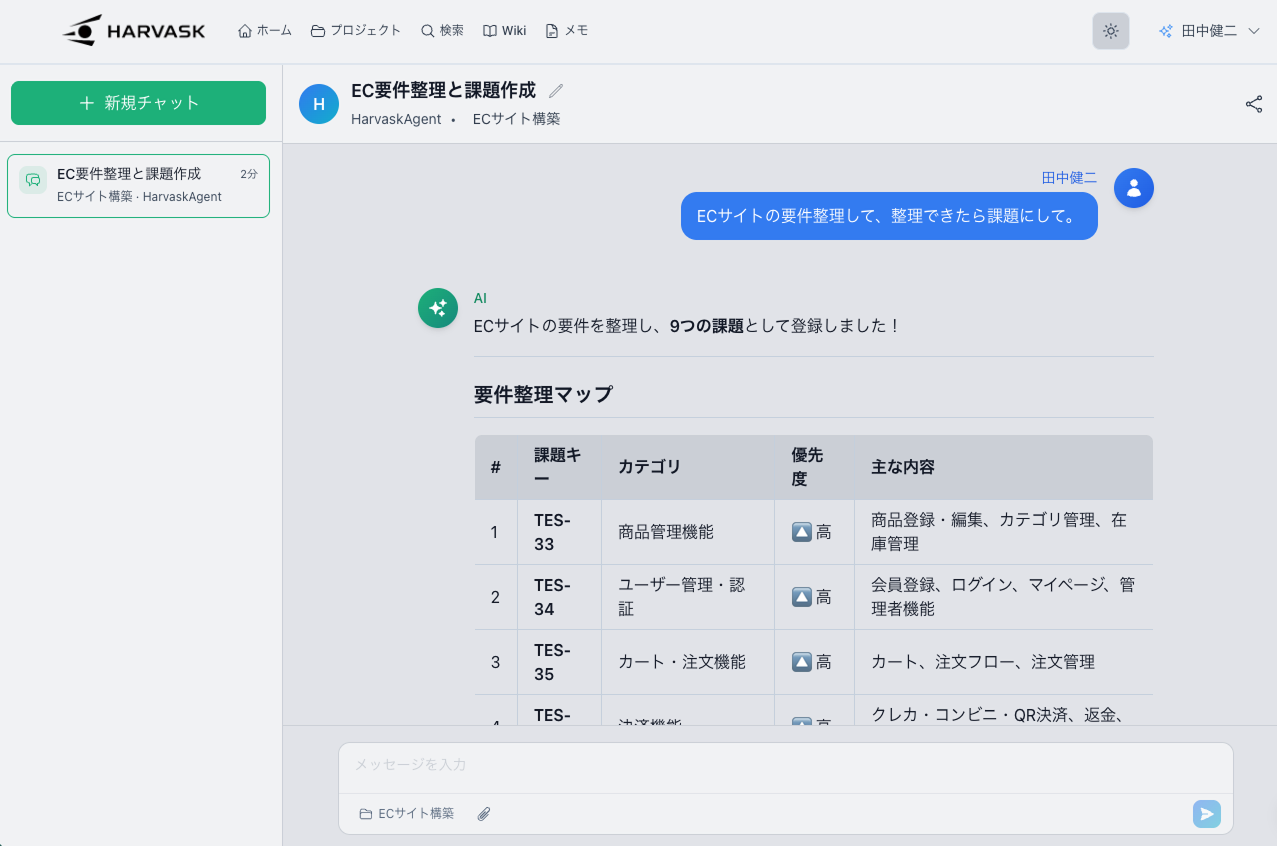Viewport: 1277px width, 846px height.
Task: Click the user avatar beside the message
Action: (x=1133, y=188)
